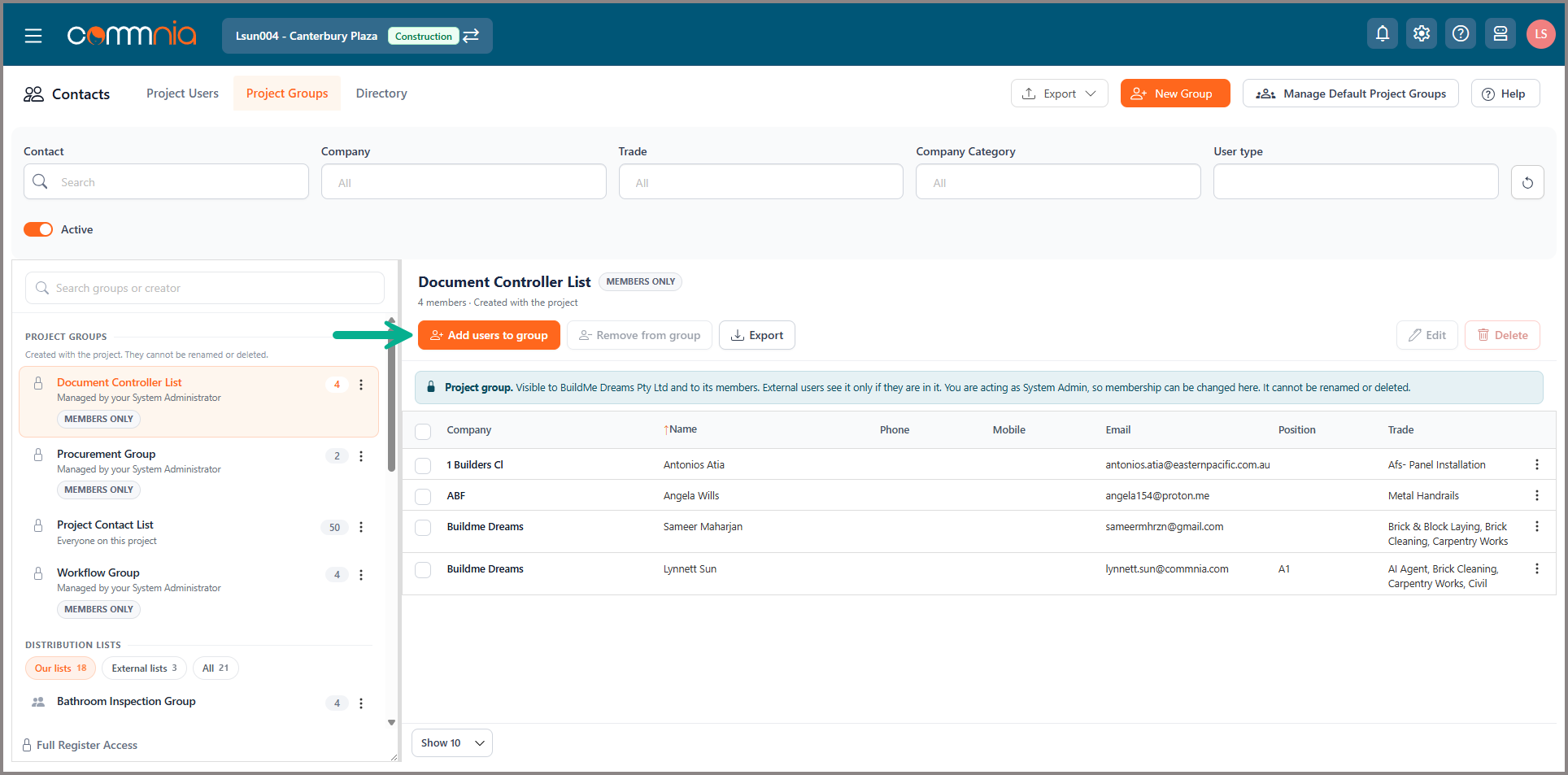Click email antonios.atia@easternpacific.com.au

1187,465
